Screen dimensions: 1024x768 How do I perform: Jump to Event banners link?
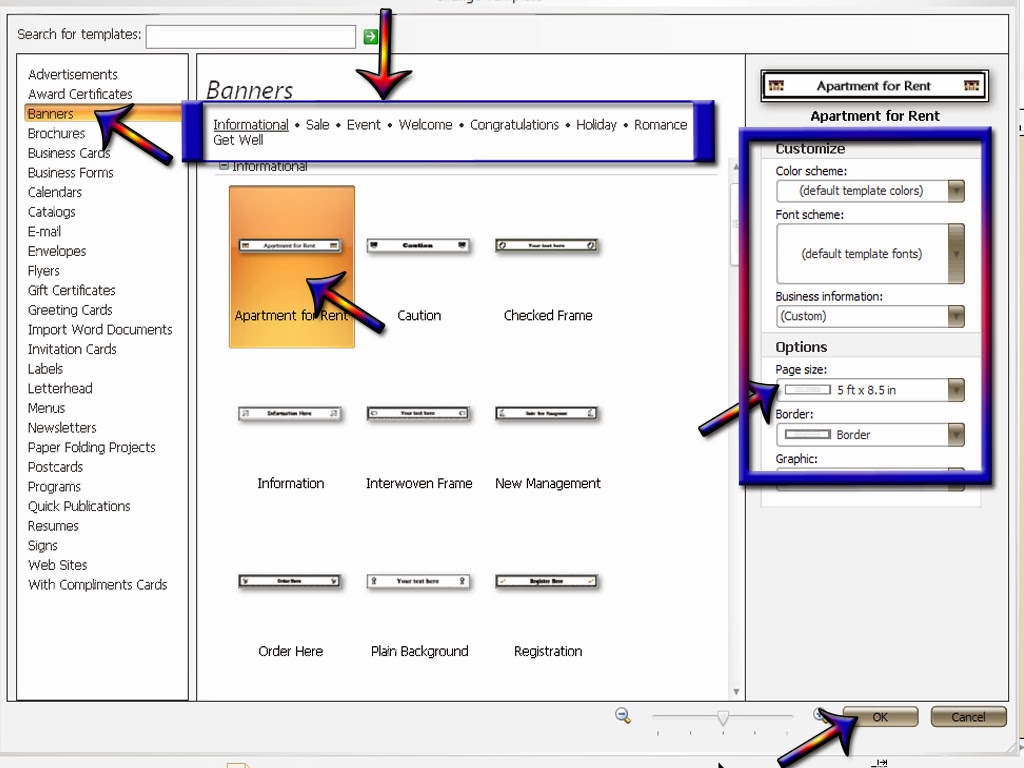click(363, 124)
